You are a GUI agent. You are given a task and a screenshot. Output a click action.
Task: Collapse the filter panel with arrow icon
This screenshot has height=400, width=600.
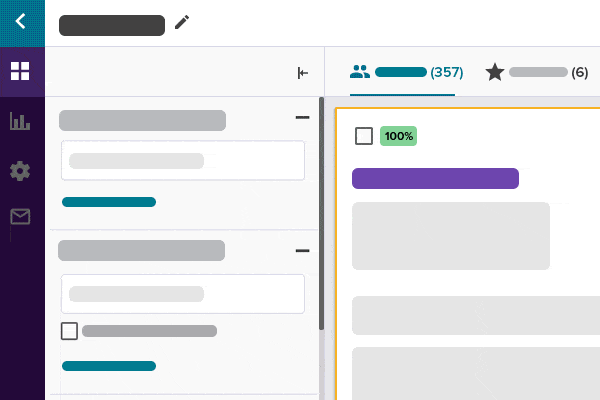click(303, 72)
